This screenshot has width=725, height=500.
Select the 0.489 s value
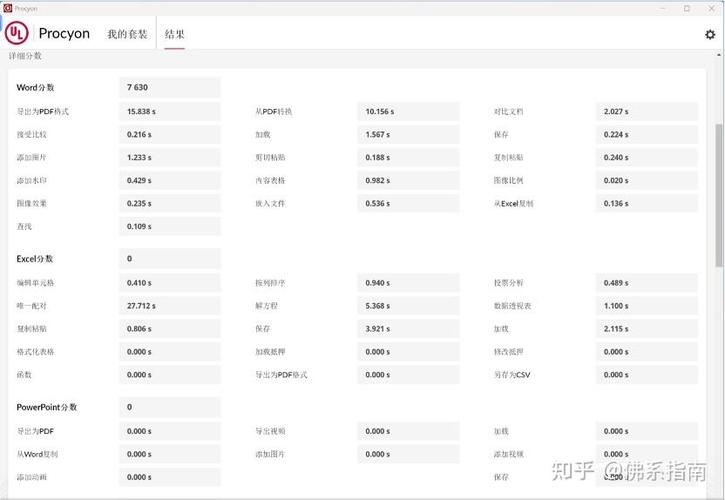click(646, 283)
